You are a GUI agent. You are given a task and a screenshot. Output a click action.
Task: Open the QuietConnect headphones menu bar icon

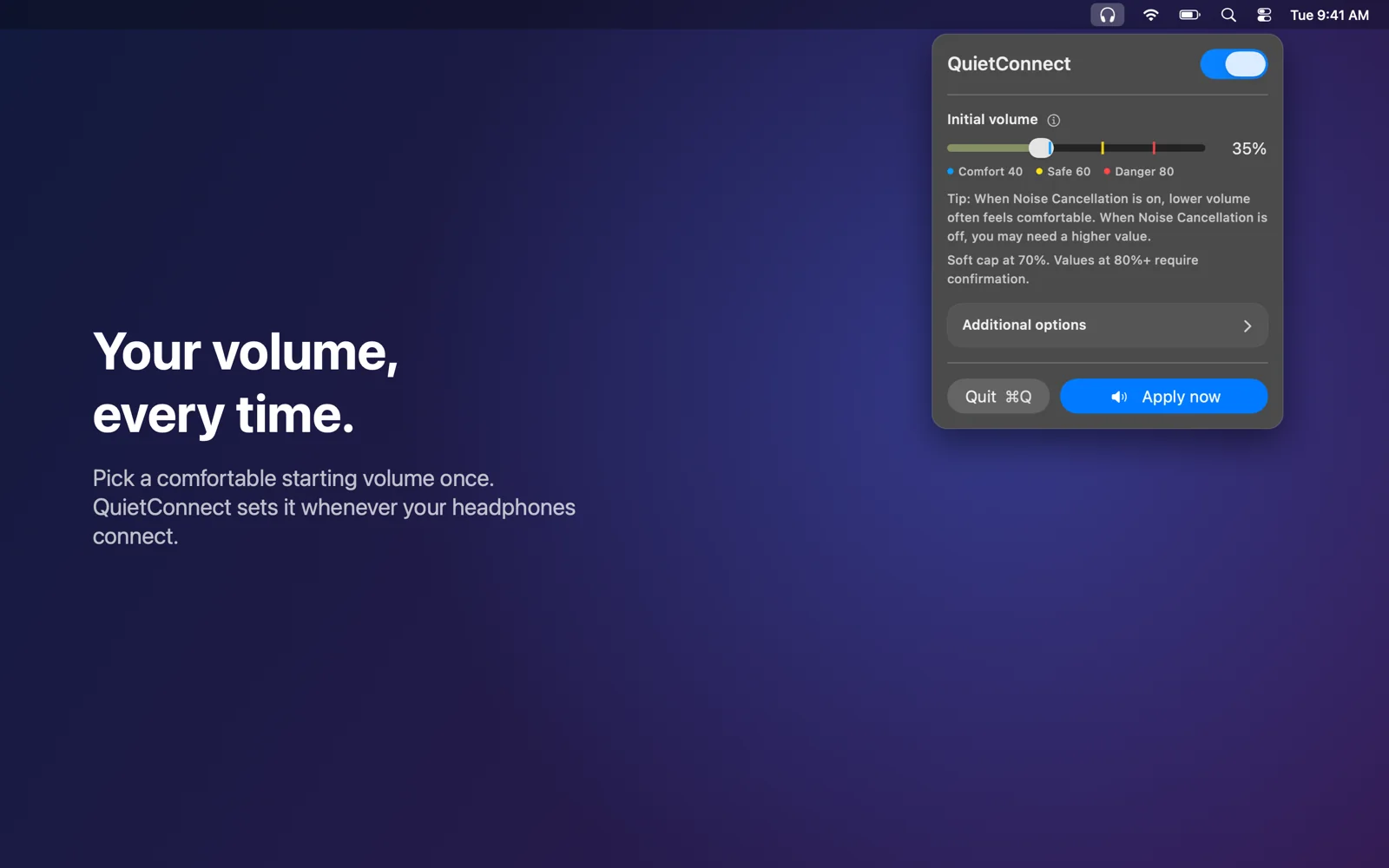coord(1107,15)
